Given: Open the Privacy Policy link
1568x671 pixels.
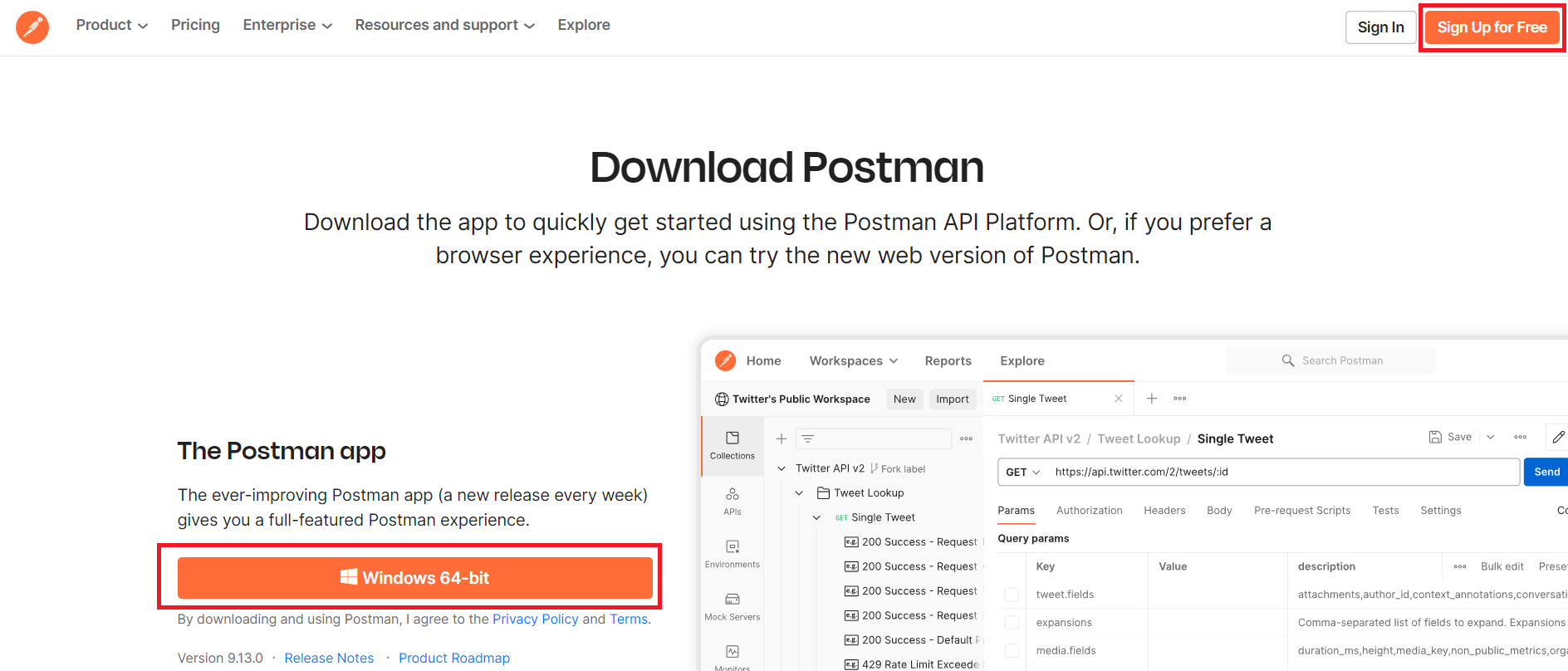Looking at the screenshot, I should tap(535, 619).
